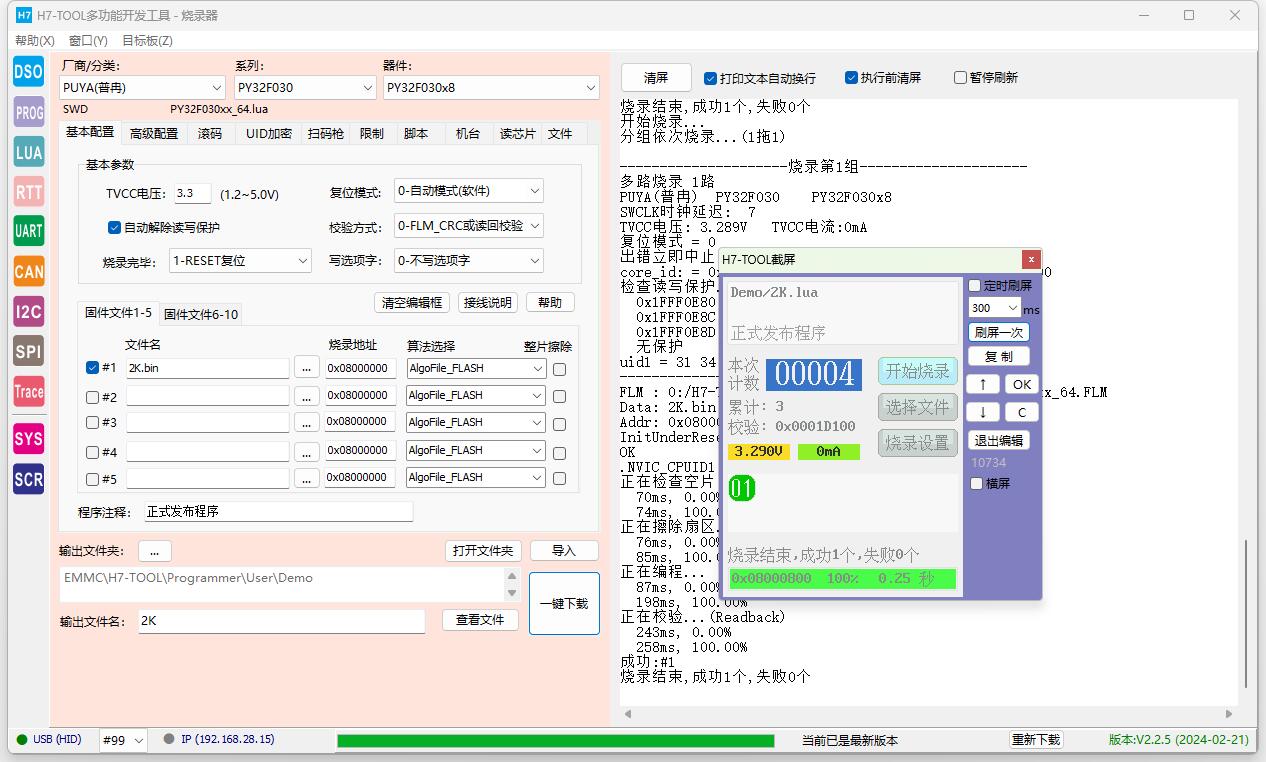1266x762 pixels.
Task: Click the green download progress bar
Action: 556,741
